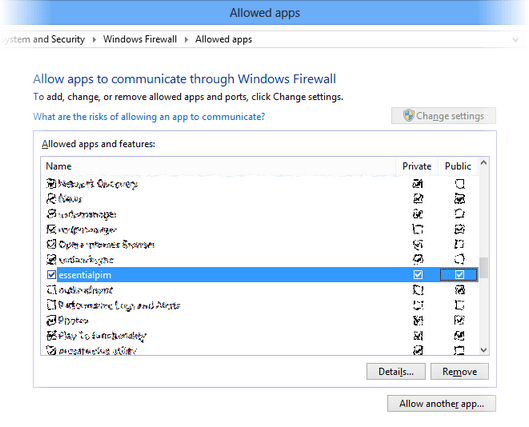This screenshot has width=529, height=427.
Task: Toggle Opera Internet Browser Private checkbox
Action: pyautogui.click(x=418, y=244)
